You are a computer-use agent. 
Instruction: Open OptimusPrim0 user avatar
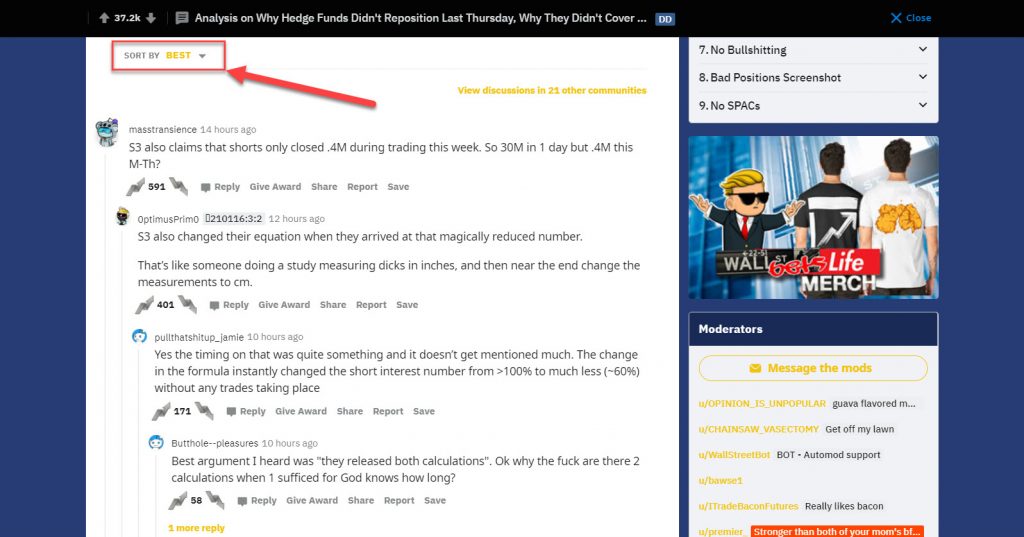tap(123, 217)
